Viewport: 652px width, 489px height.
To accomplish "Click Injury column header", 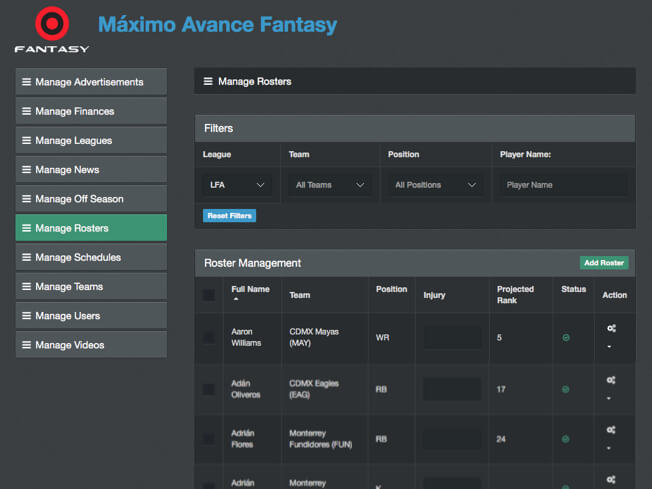I will click(434, 295).
